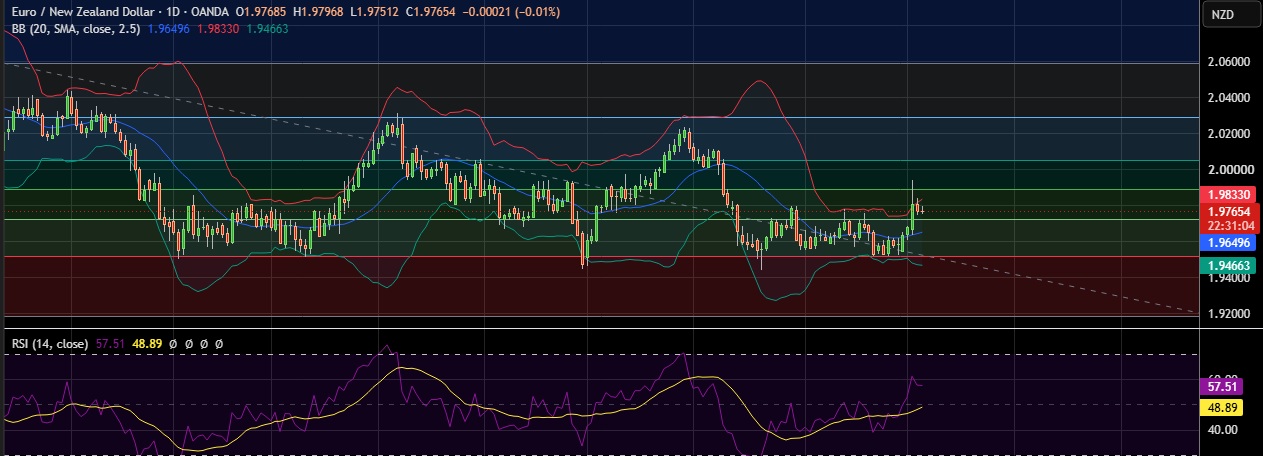Screen dimensions: 1263x456
Task: Click the yellow 48.89 RSI-MA axis label
Action: click(x=1225, y=408)
